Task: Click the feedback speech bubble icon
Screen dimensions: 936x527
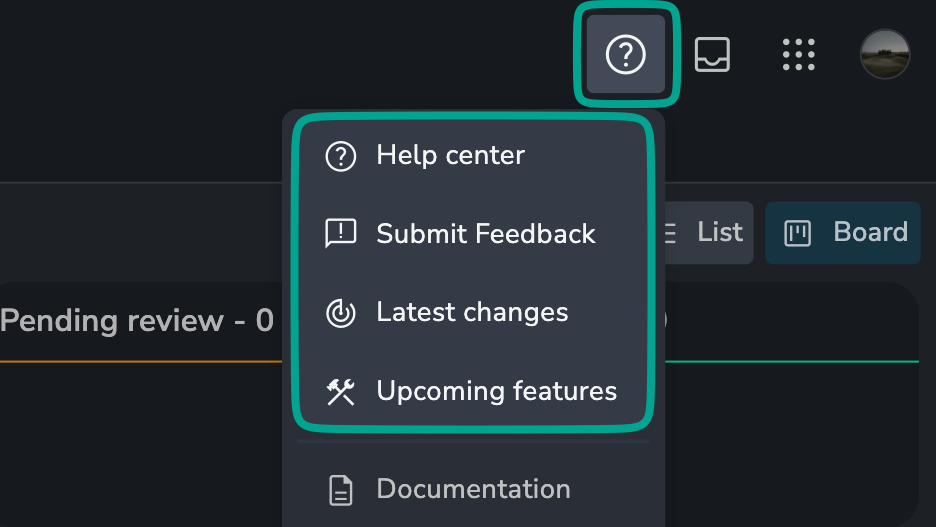Action: click(x=341, y=233)
